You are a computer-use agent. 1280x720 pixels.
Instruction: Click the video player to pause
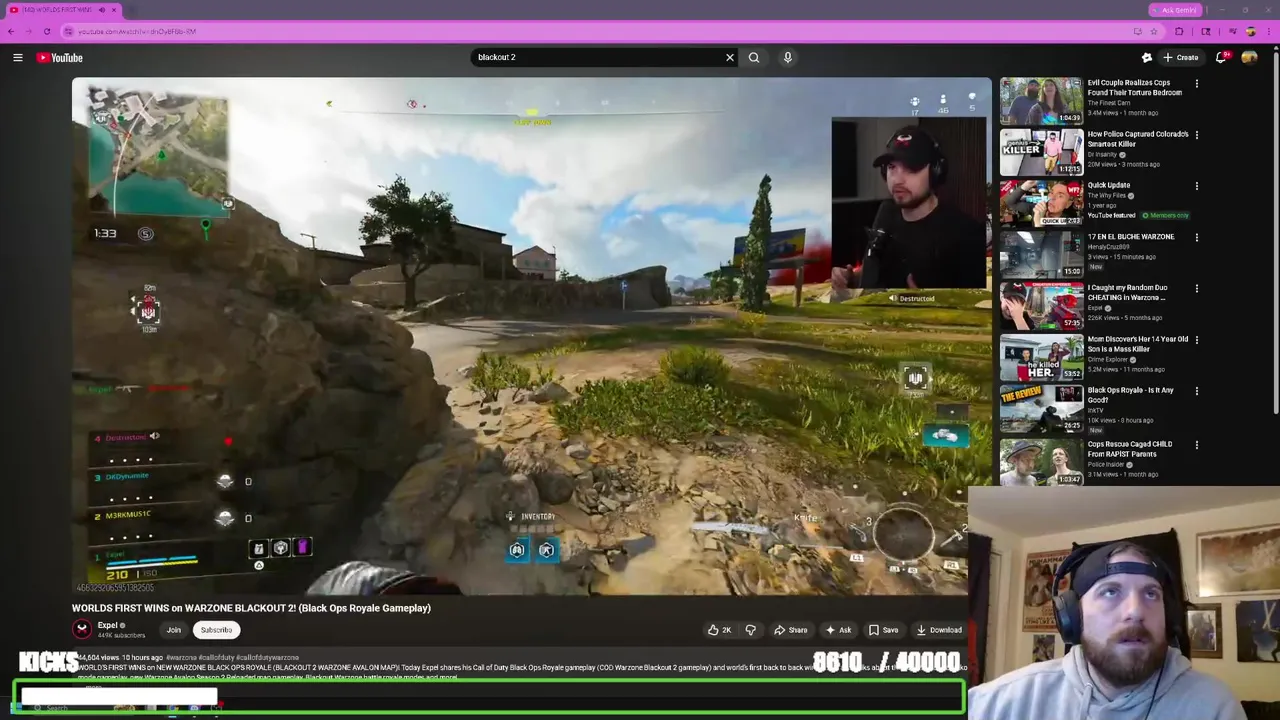[x=531, y=336]
